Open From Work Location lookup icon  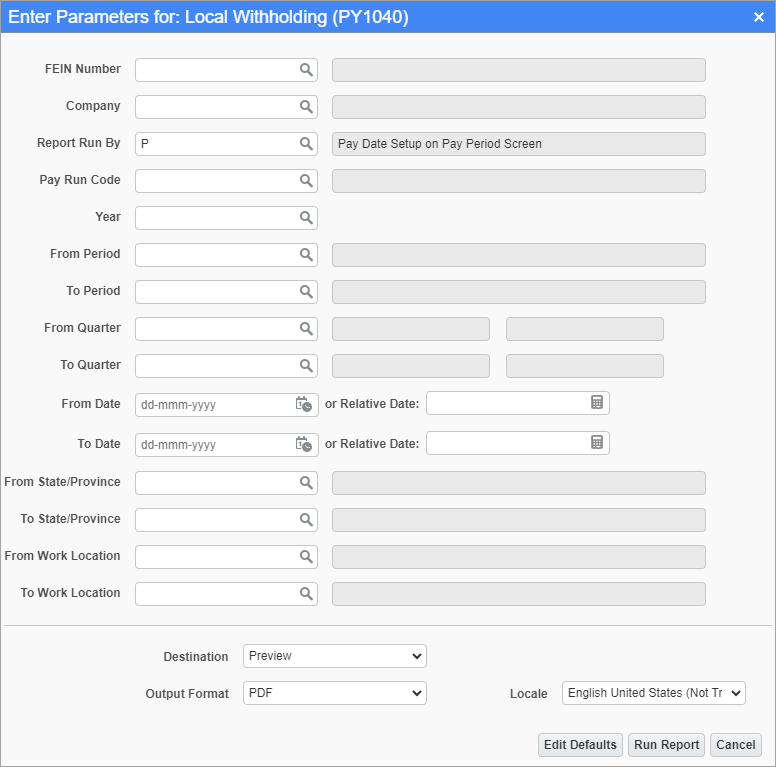click(306, 557)
